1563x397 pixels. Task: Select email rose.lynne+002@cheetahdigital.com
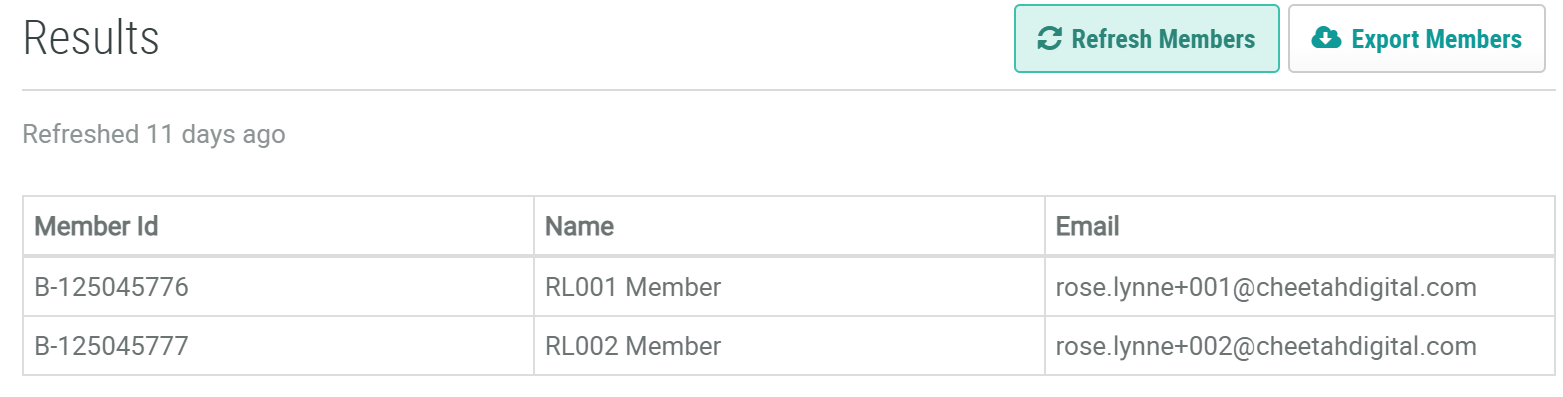pyautogui.click(x=1266, y=347)
